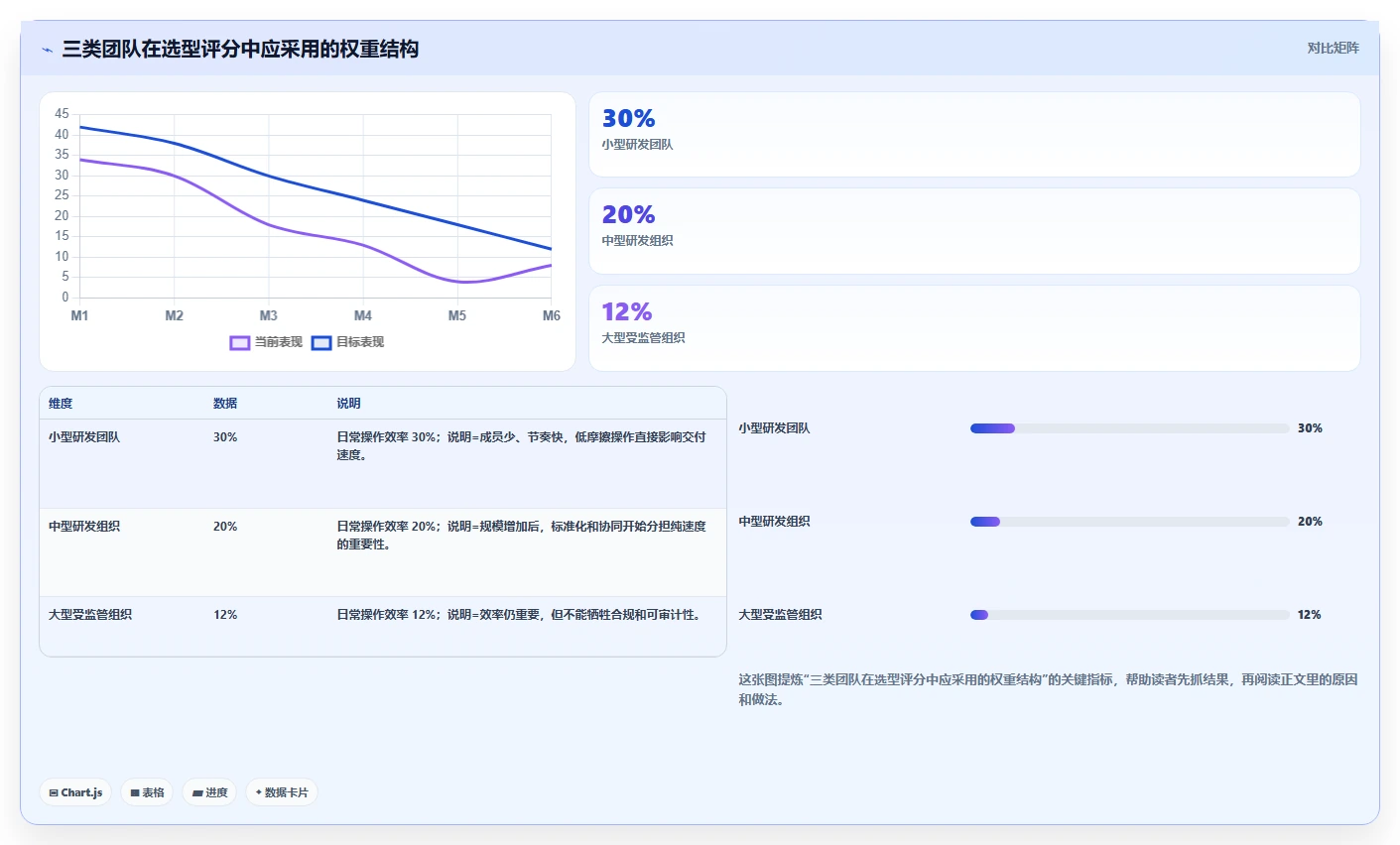Toggle the 目标表现 legend swatch
1400x845 pixels.
tap(321, 342)
